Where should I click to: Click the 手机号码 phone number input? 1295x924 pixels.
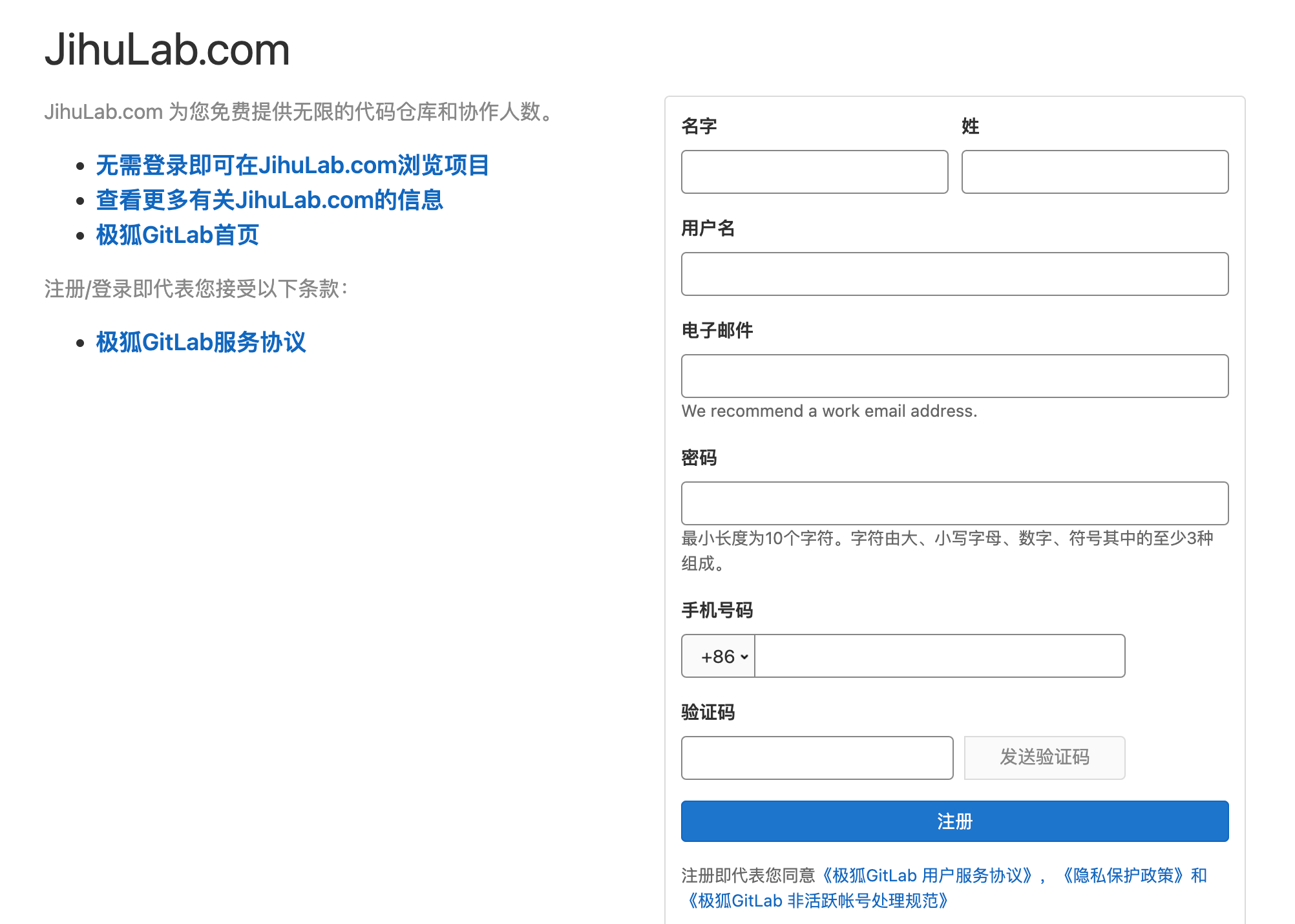[940, 656]
